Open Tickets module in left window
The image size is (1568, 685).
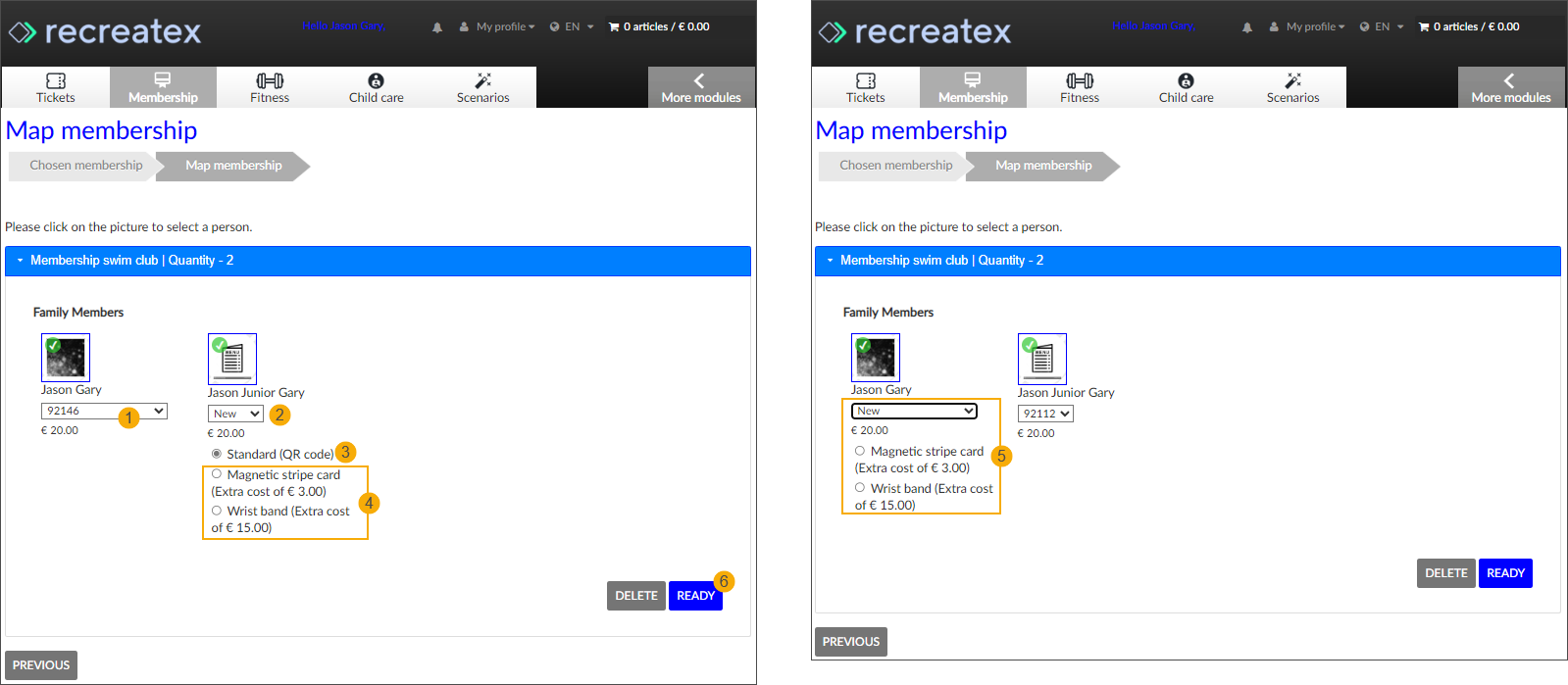[x=56, y=87]
